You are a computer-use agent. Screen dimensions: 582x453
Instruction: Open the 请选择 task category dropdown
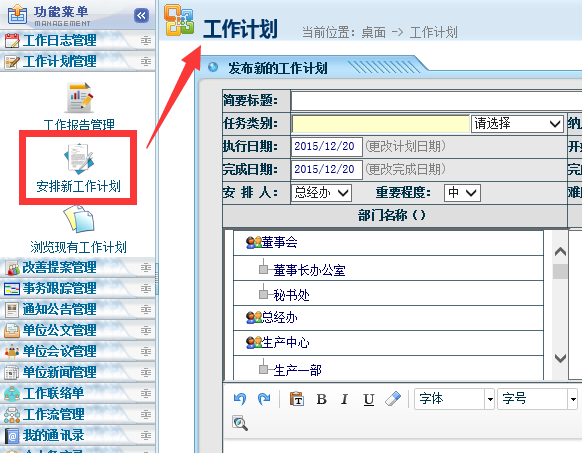[517, 124]
